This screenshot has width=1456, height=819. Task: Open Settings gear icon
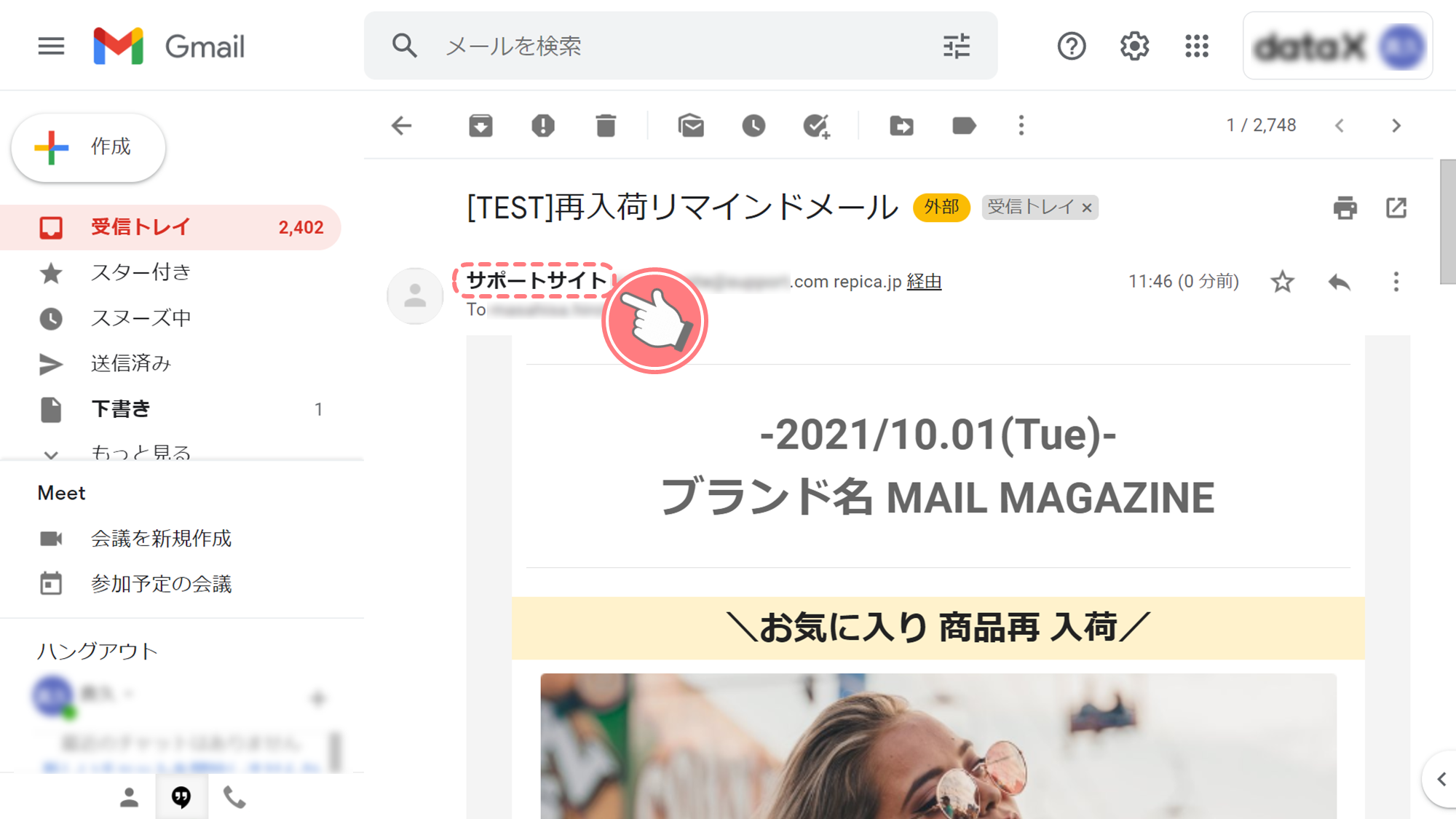pos(1134,47)
